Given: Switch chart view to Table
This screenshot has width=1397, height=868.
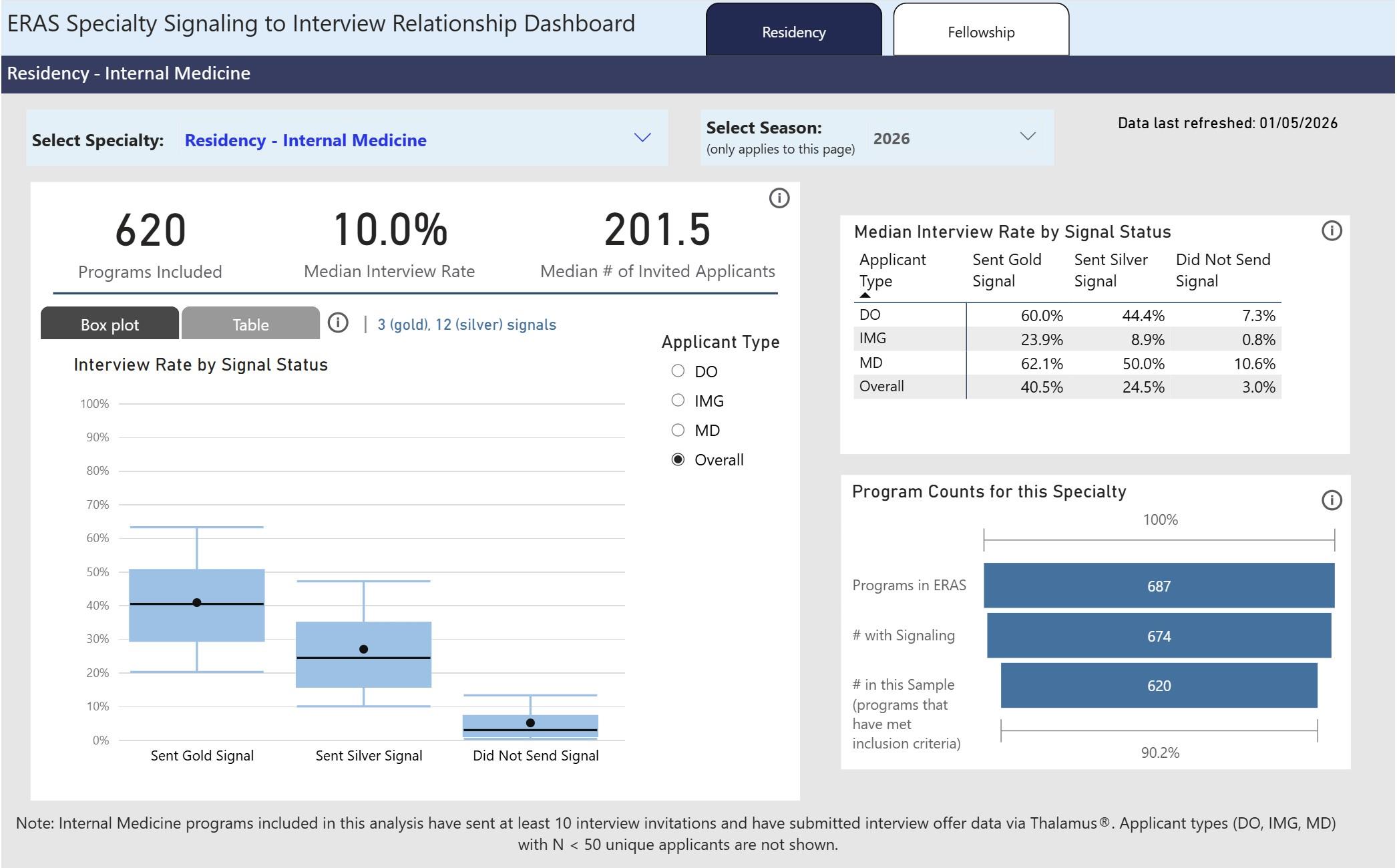Looking at the screenshot, I should [x=250, y=324].
